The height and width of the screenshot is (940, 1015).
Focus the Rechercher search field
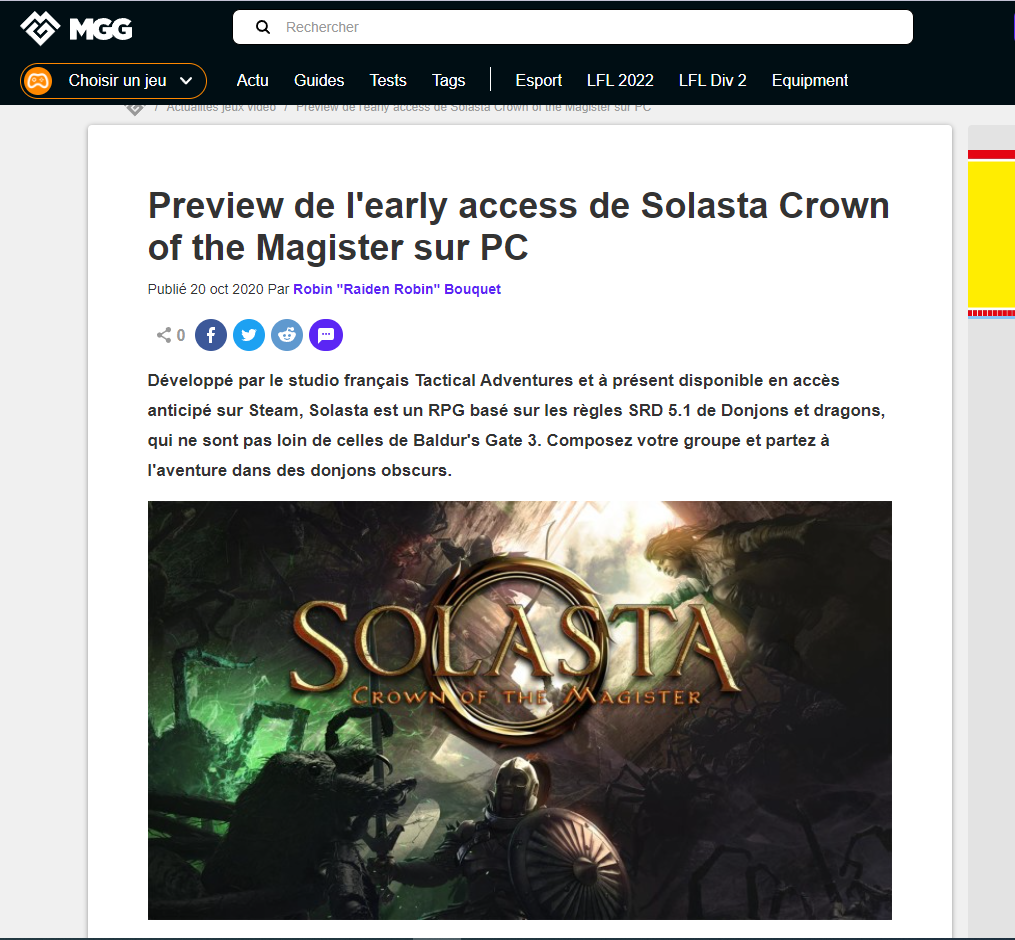coord(573,27)
